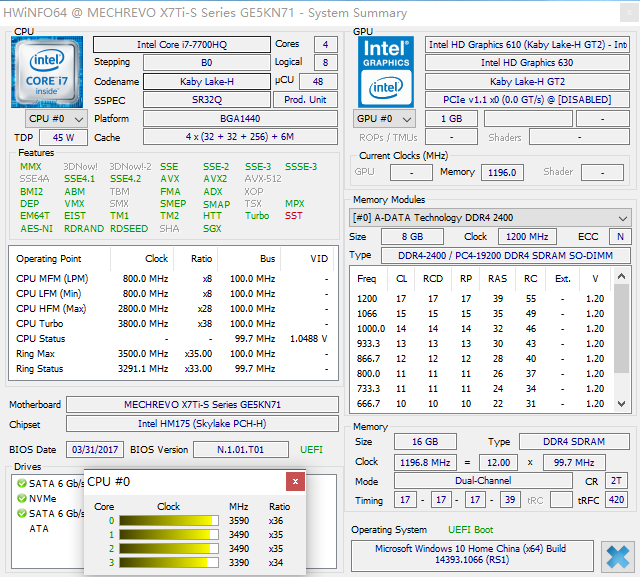
Task: Click the third SATA drive status icon
Action: click(x=21, y=513)
